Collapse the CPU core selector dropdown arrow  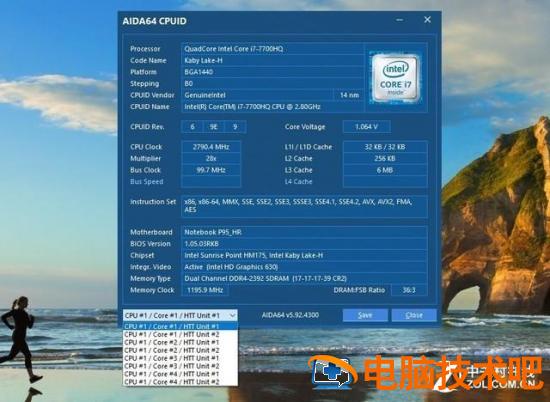coord(232,315)
